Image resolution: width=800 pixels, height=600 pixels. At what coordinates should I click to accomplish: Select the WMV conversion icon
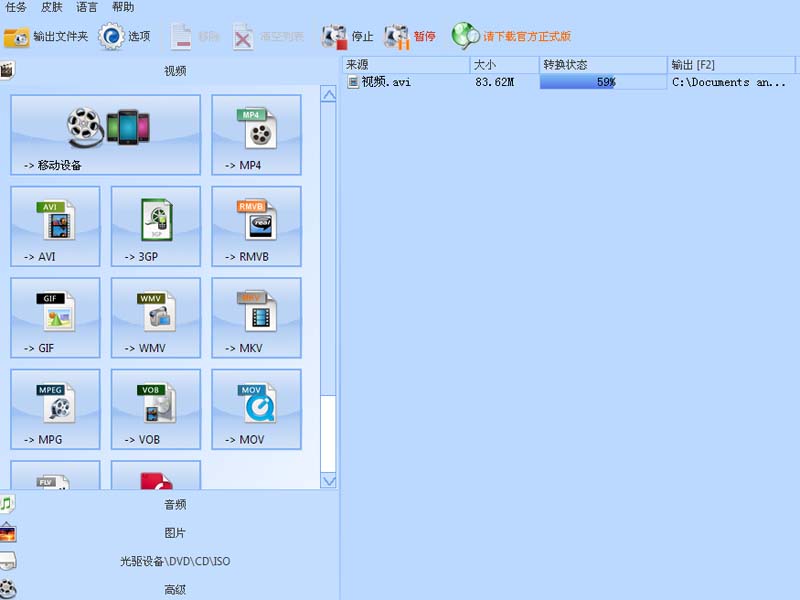[155, 318]
